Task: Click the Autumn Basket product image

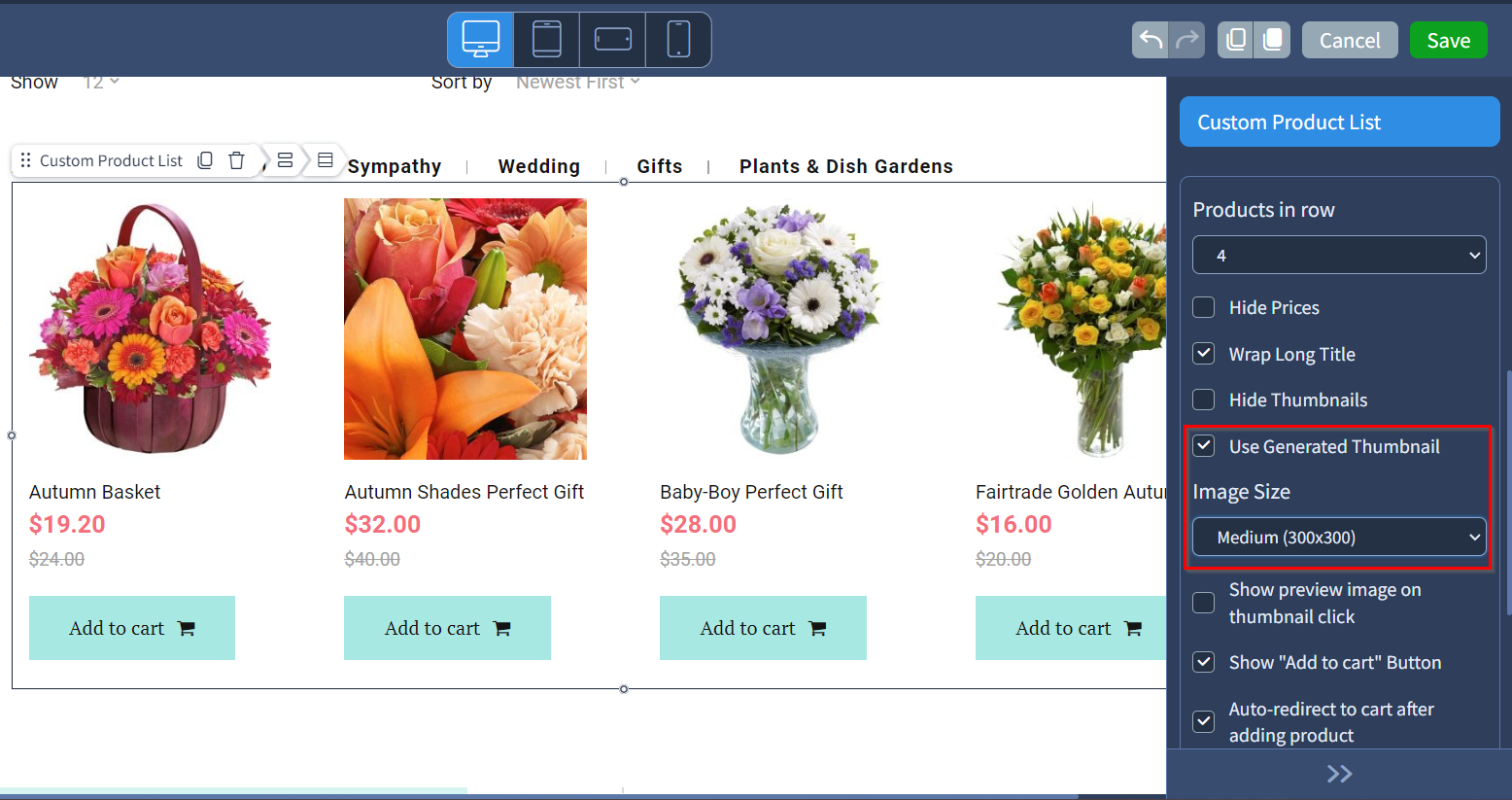Action: pyautogui.click(x=151, y=329)
